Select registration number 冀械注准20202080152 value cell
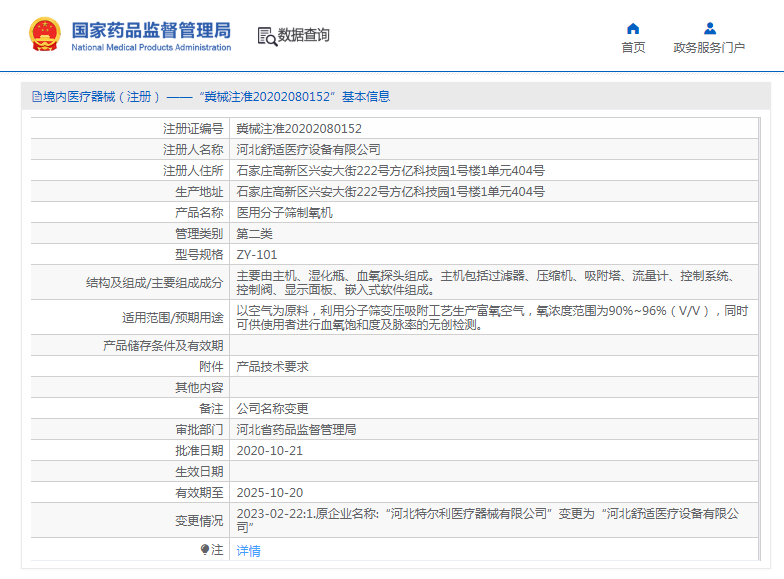 (299, 128)
